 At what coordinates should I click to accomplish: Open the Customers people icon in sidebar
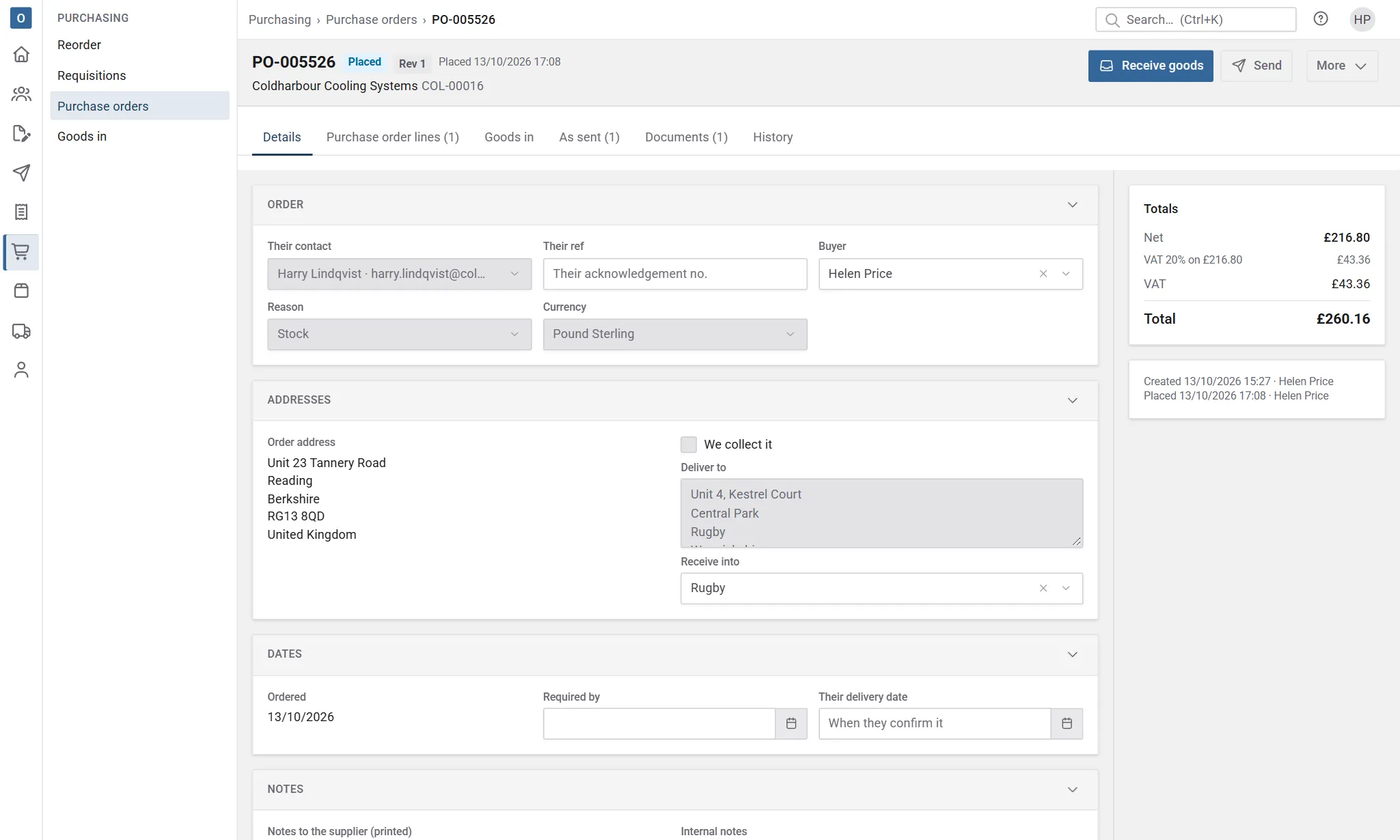point(21,94)
